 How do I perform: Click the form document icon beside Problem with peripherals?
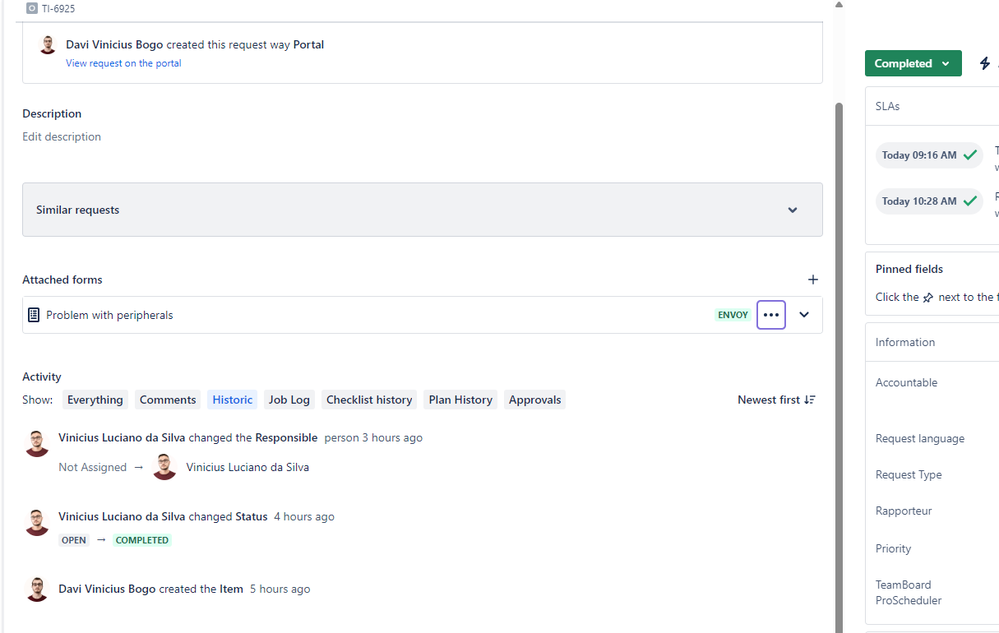click(34, 315)
